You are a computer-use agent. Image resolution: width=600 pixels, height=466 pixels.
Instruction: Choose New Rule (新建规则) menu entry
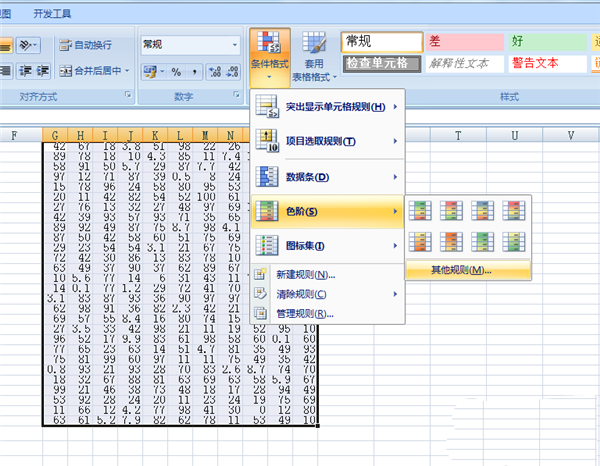click(327, 274)
